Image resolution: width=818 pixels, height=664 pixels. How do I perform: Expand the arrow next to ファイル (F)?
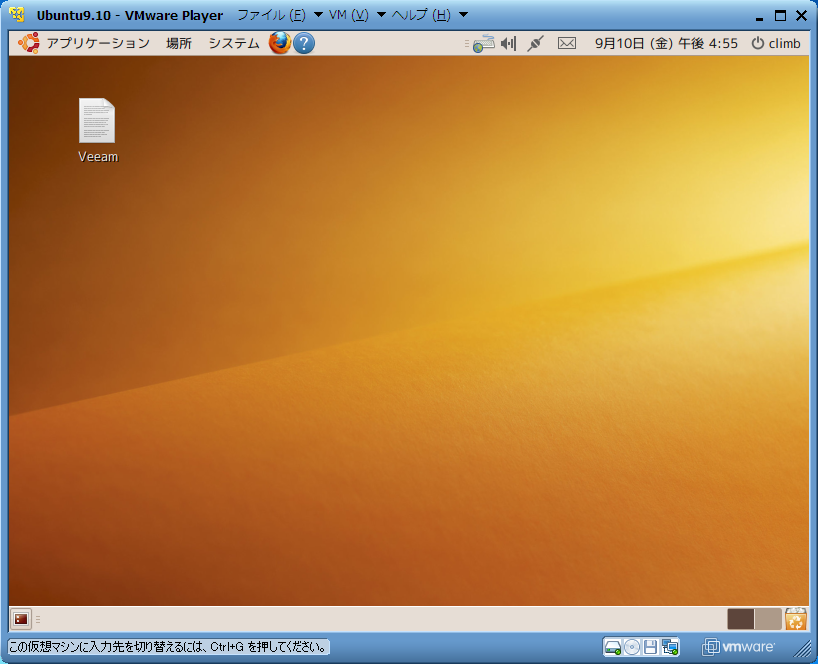pos(318,15)
